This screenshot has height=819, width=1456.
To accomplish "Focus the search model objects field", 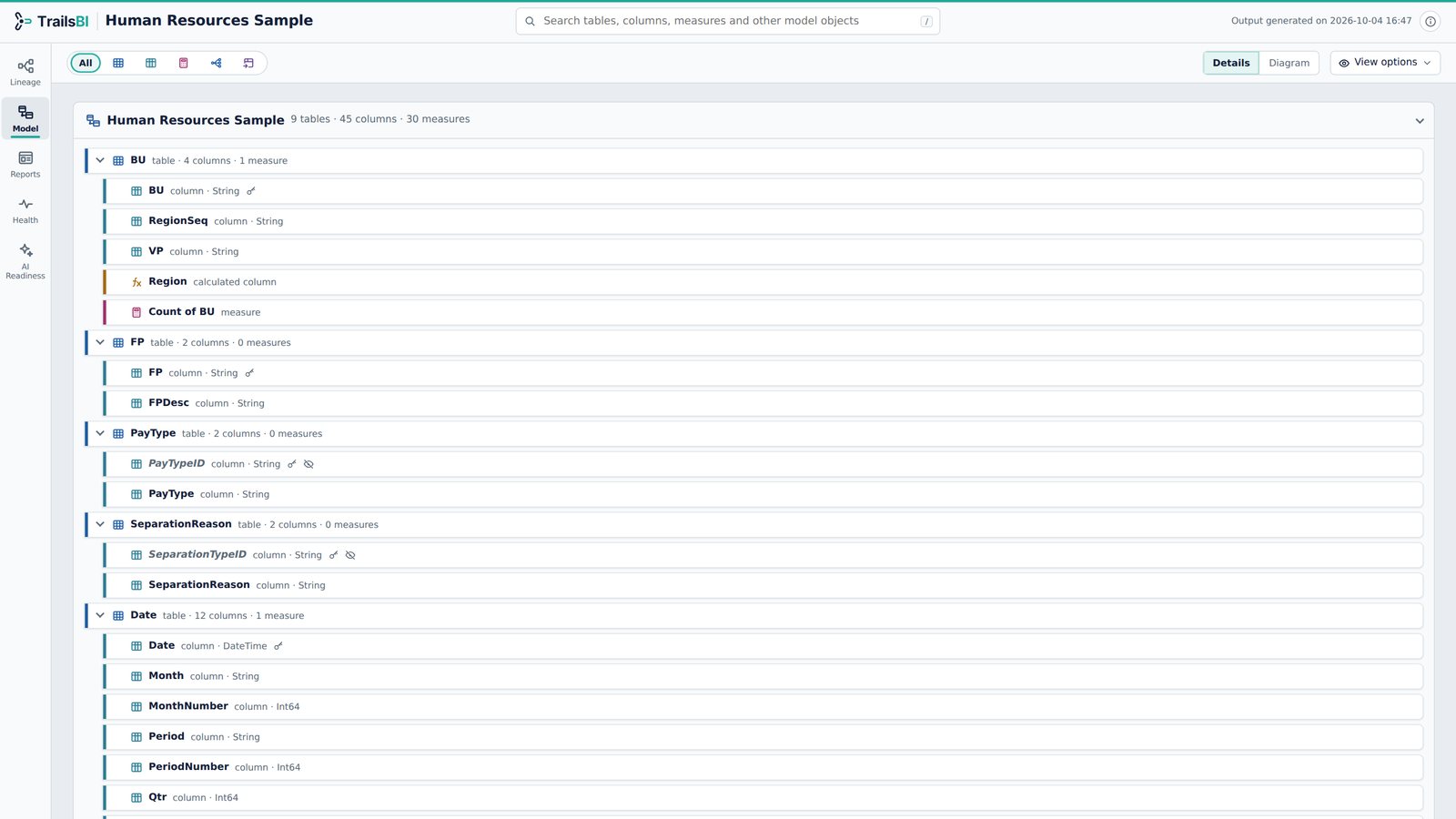I will point(728,21).
